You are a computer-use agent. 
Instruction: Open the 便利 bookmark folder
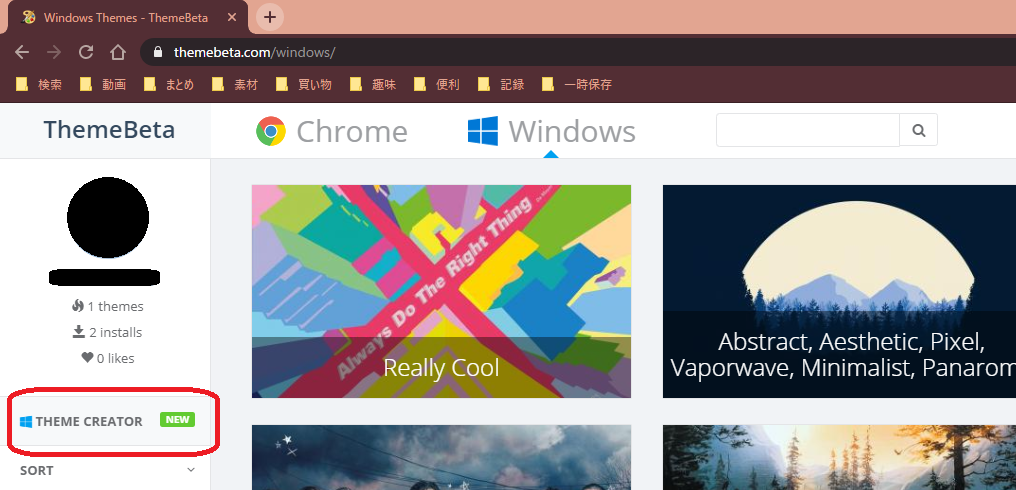click(437, 84)
